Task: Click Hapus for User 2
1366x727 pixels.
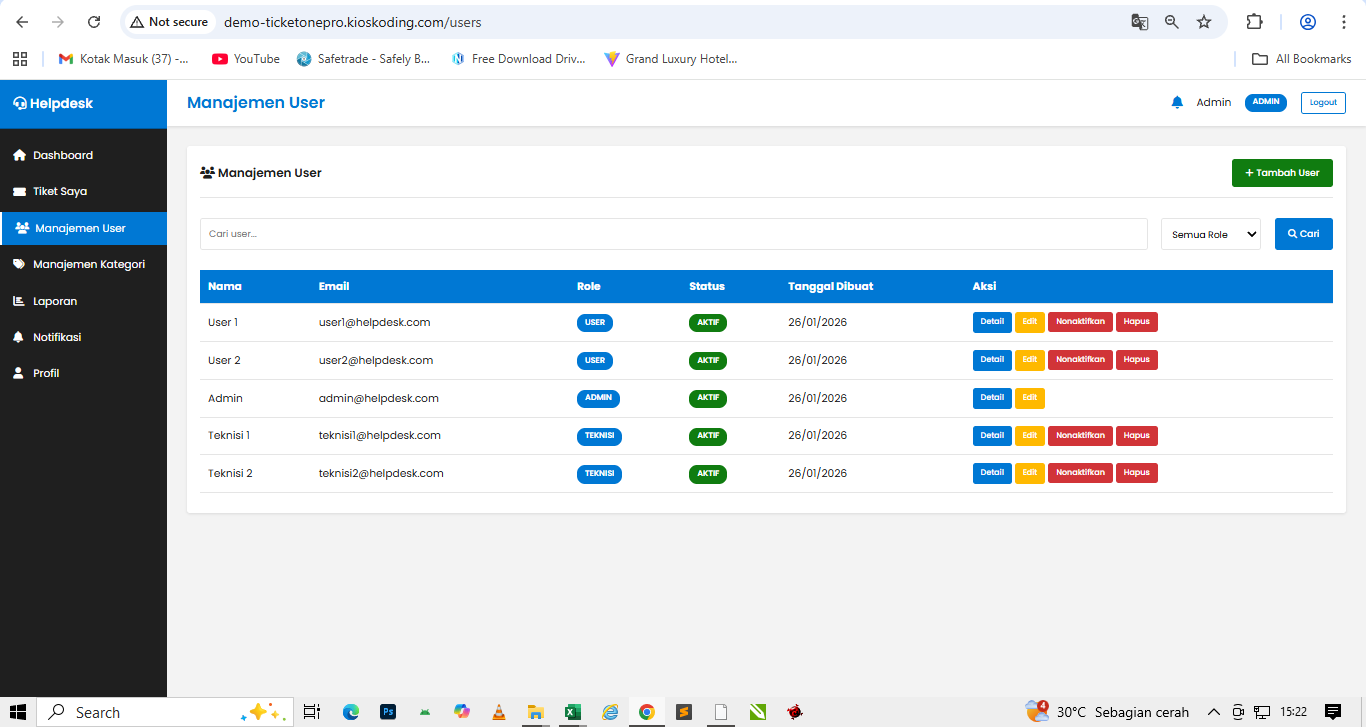Action: click(x=1137, y=359)
